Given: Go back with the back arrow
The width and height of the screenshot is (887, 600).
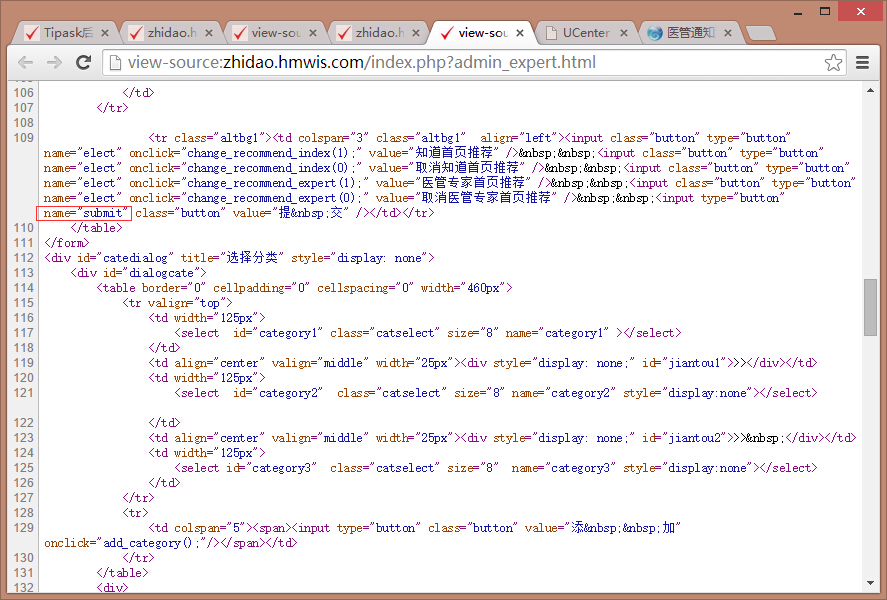Looking at the screenshot, I should tap(25, 63).
